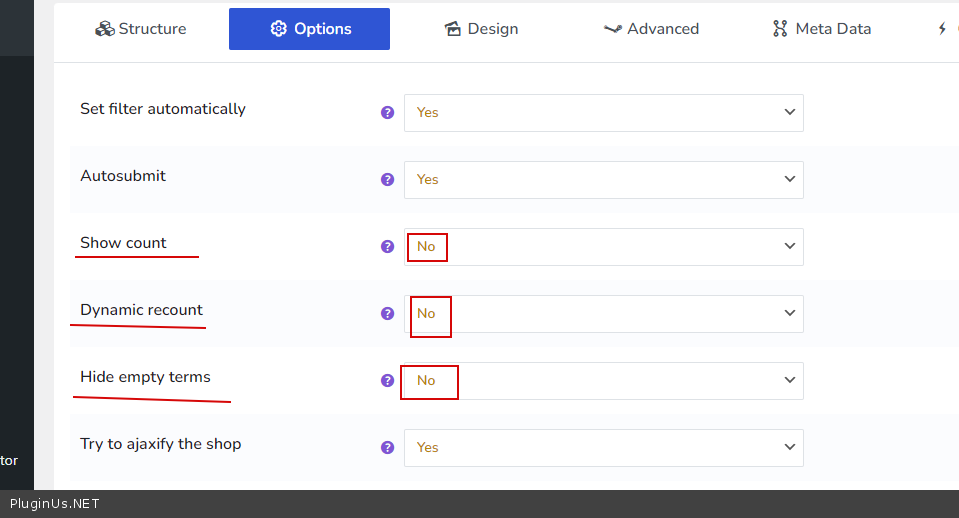Open help tooltip for Dynamic recount

[388, 314]
